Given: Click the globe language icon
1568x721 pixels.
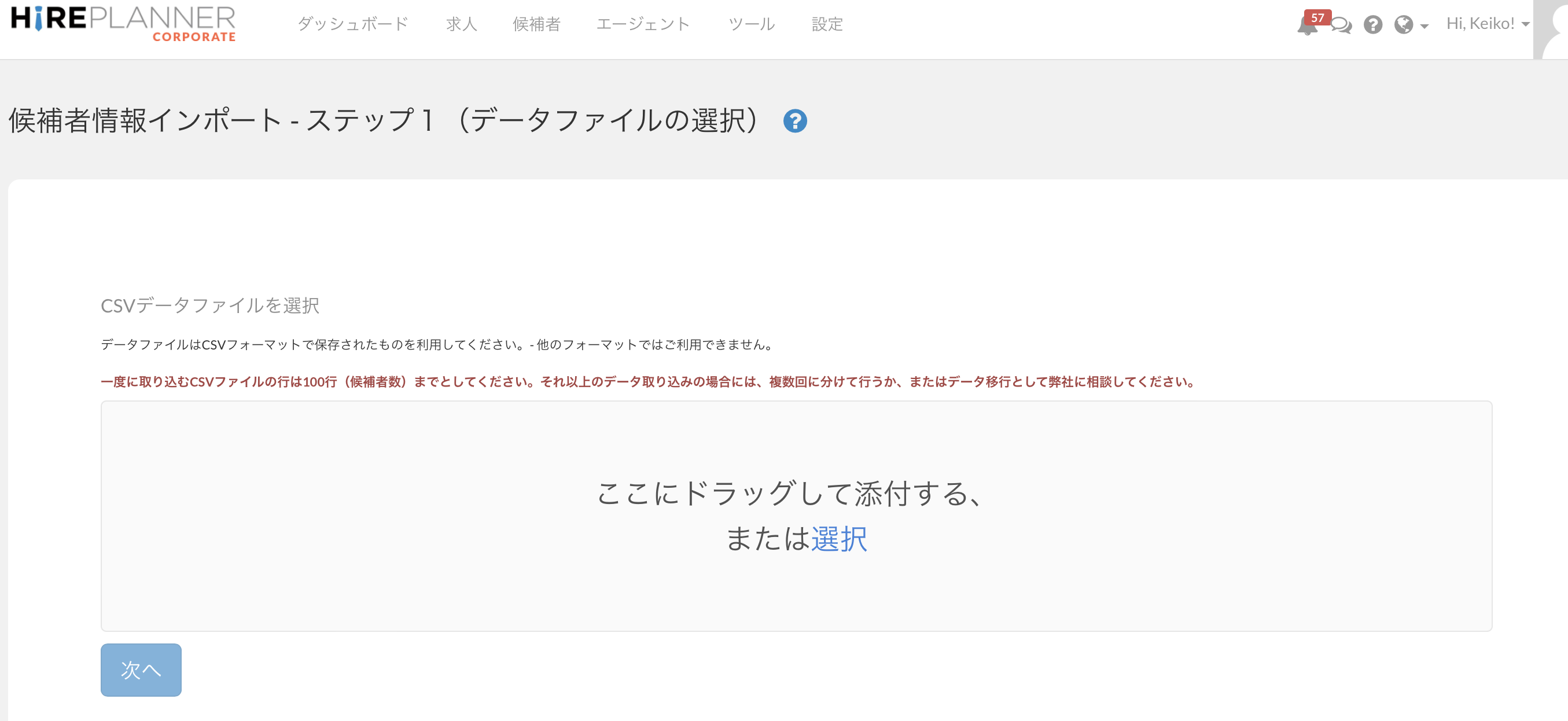Looking at the screenshot, I should click(x=1404, y=25).
